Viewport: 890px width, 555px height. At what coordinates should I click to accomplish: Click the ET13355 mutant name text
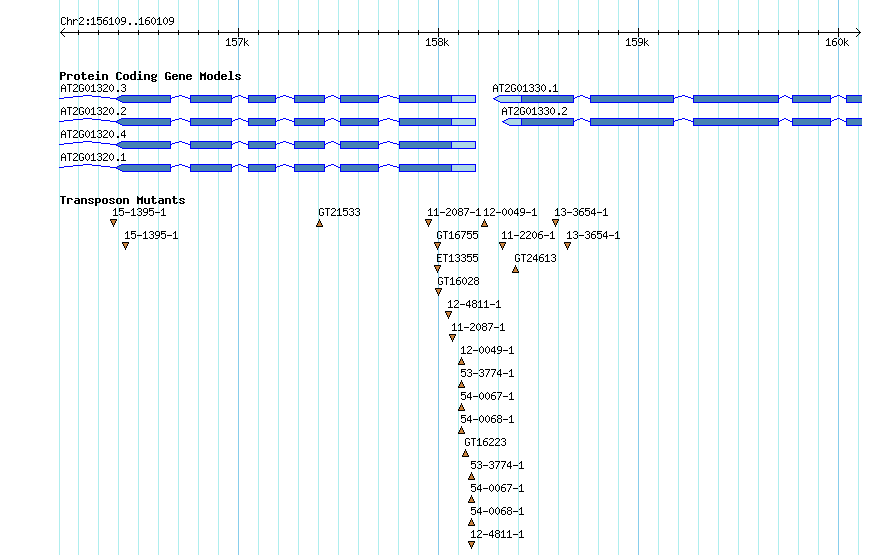coord(457,258)
